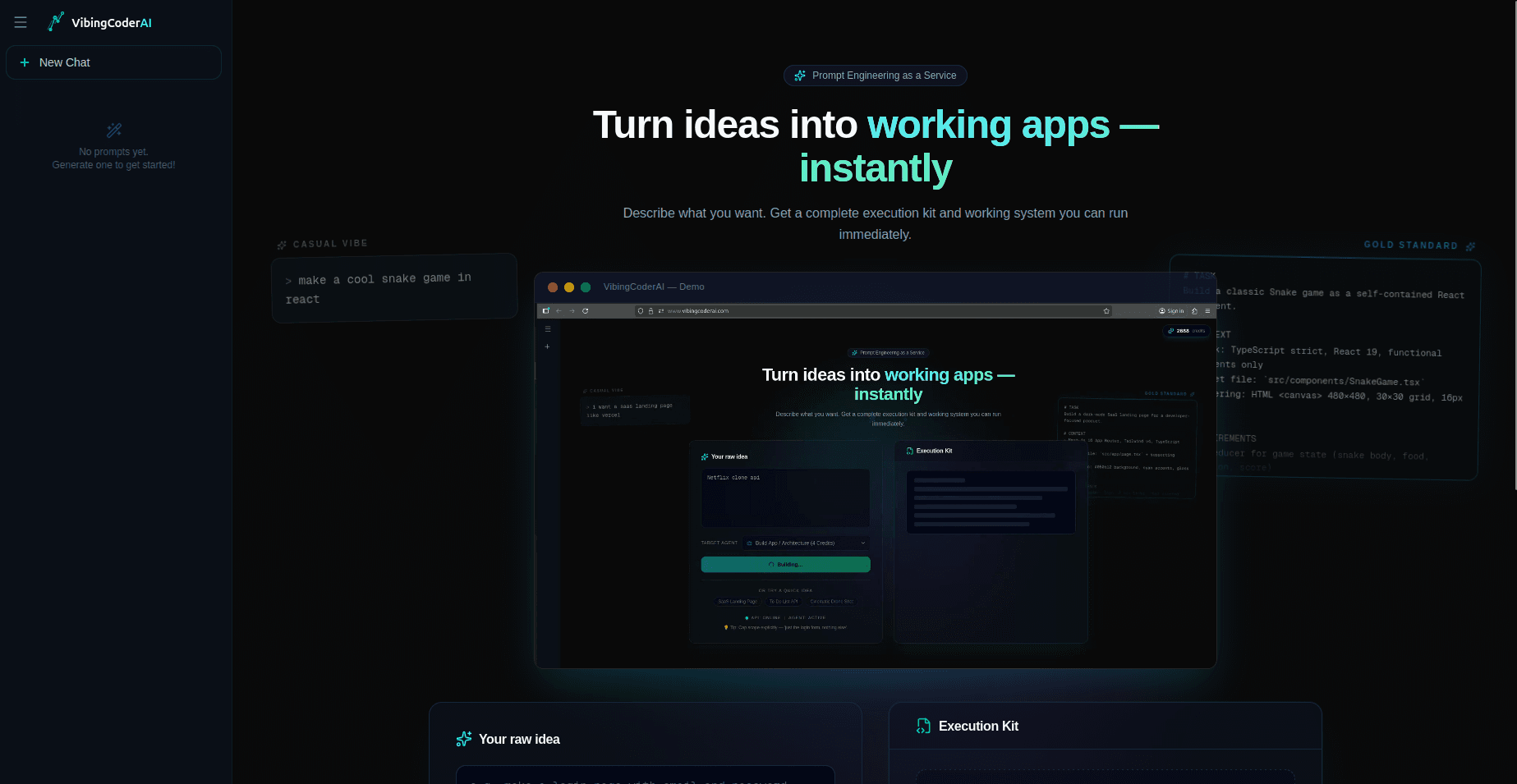The image size is (1517, 784).
Task: Click the 'Prompt Engineering as a Service' badge in the demo
Action: click(888, 353)
